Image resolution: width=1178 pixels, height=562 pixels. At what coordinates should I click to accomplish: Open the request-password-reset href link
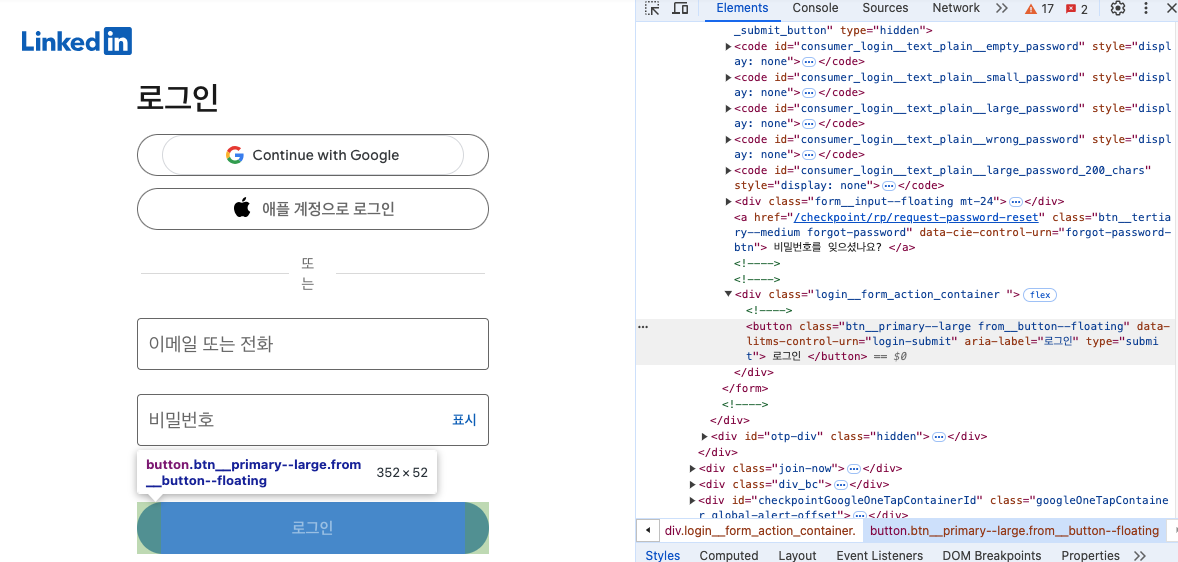(916, 217)
